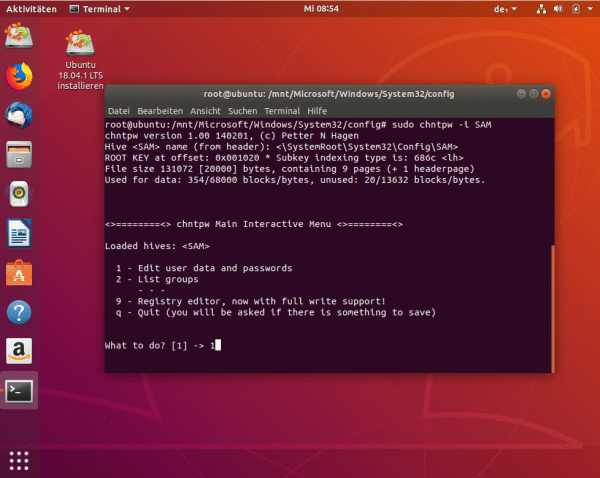
Task: Open the Show Applications grid
Action: (19, 459)
